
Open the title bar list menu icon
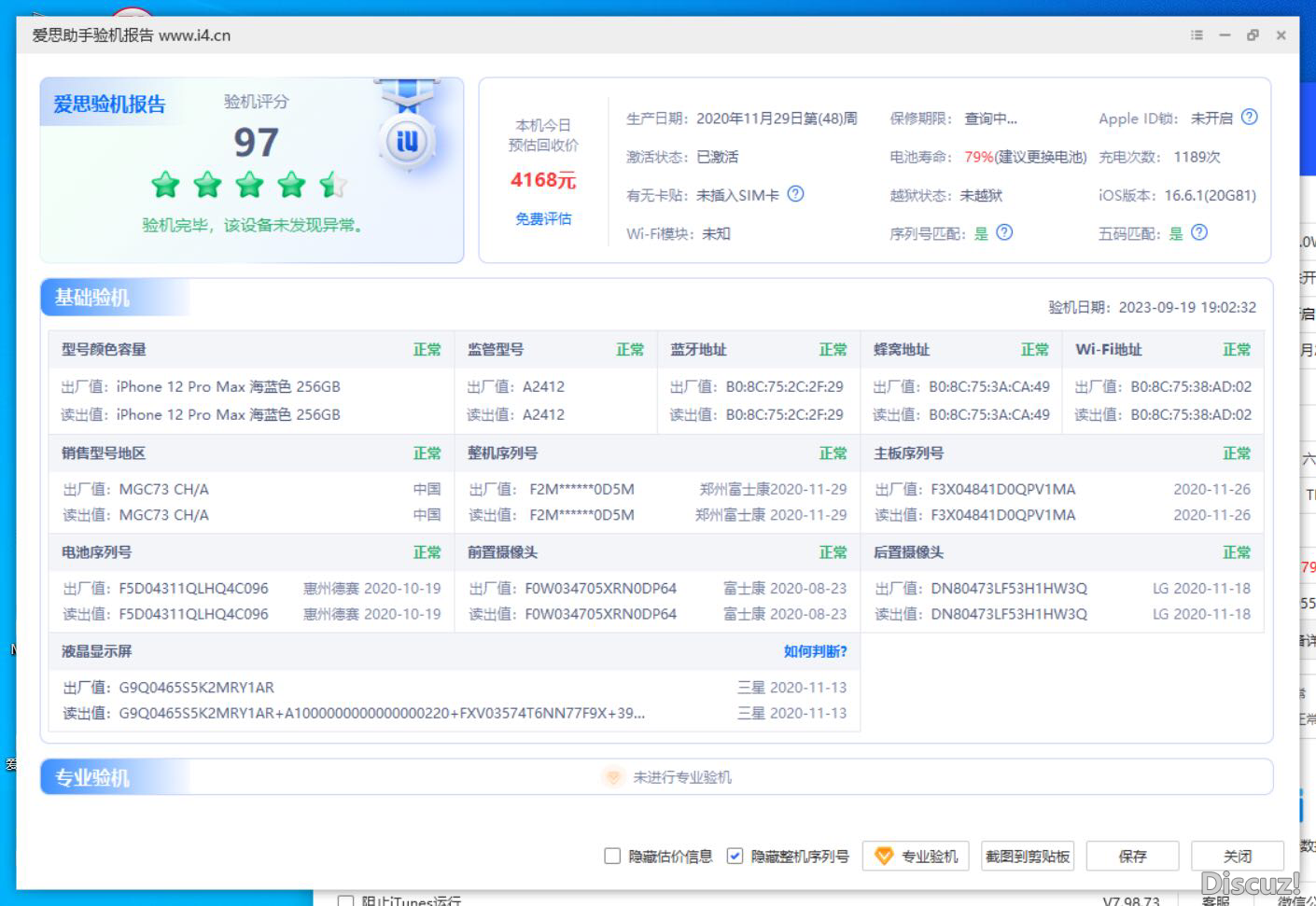tap(1197, 35)
